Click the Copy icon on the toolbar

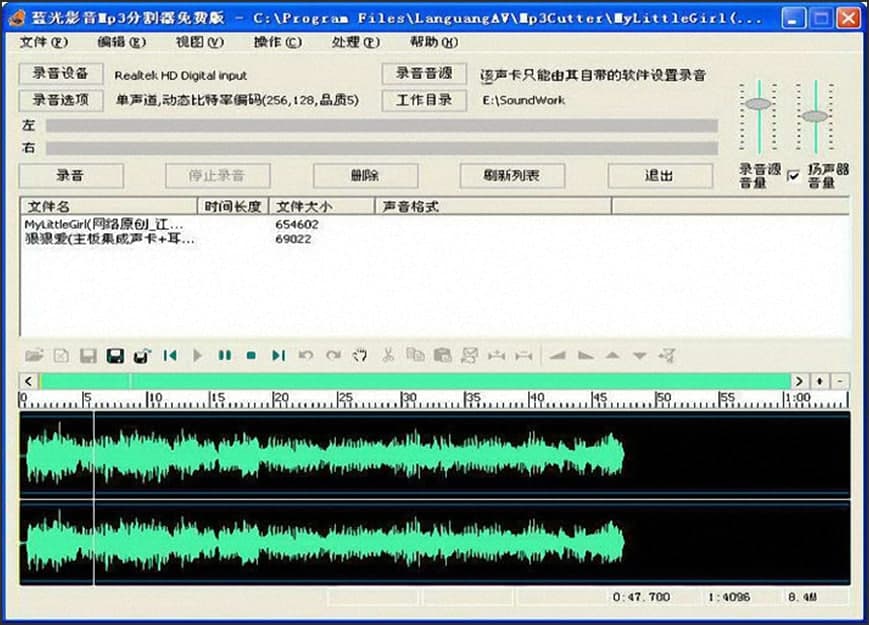point(417,355)
